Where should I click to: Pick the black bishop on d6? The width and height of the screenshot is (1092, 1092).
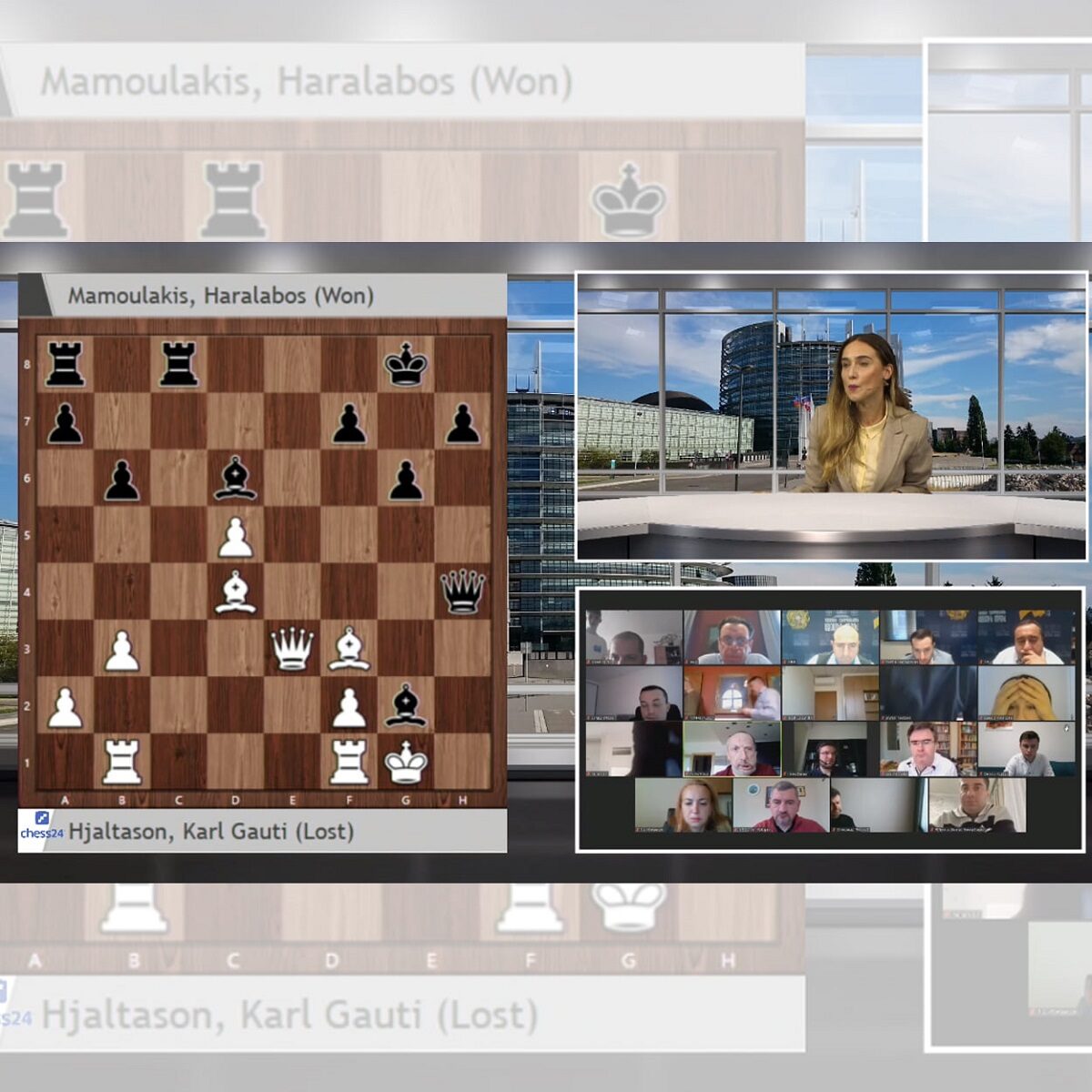(x=236, y=479)
